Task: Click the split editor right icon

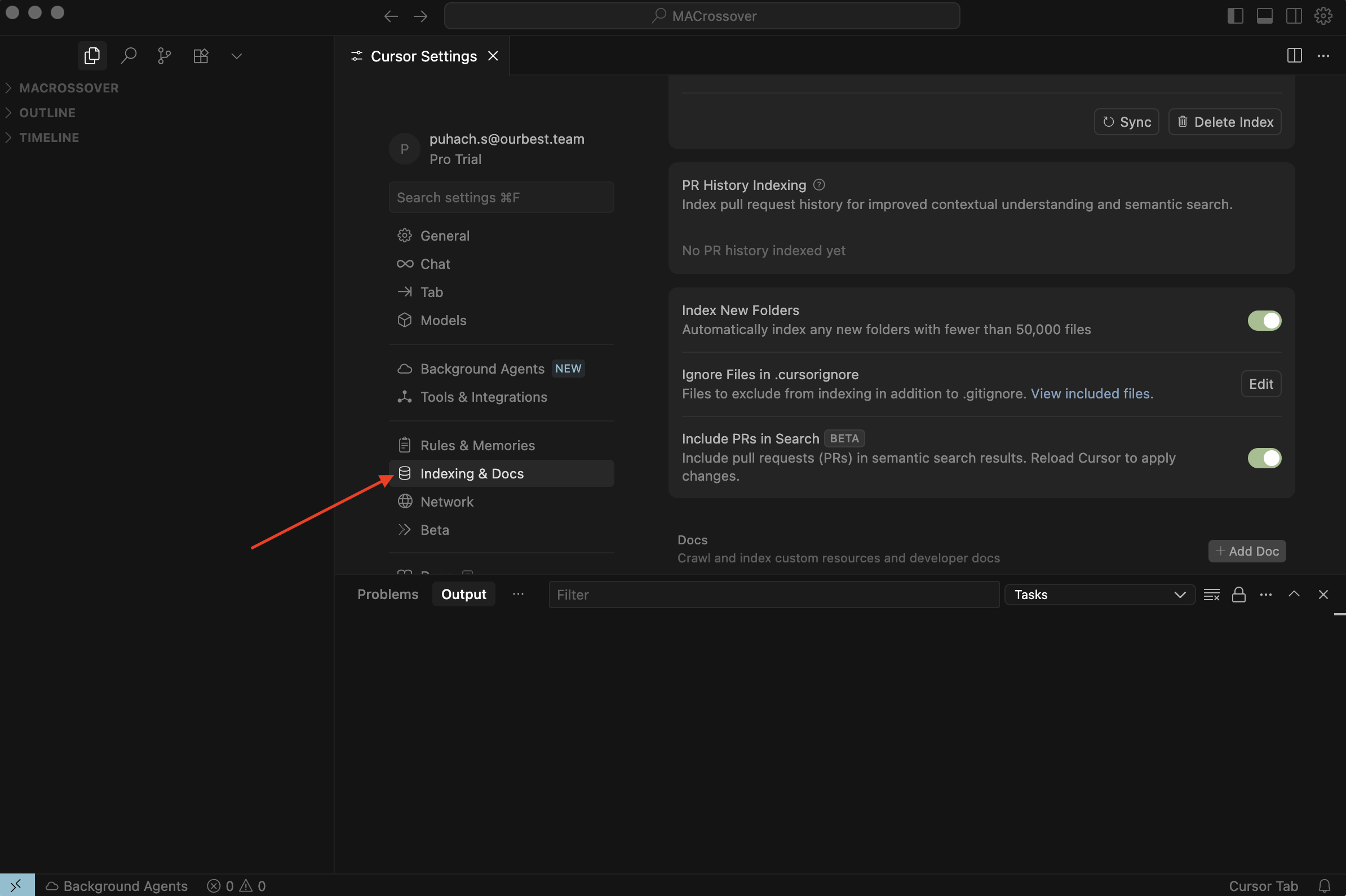Action: [x=1294, y=56]
